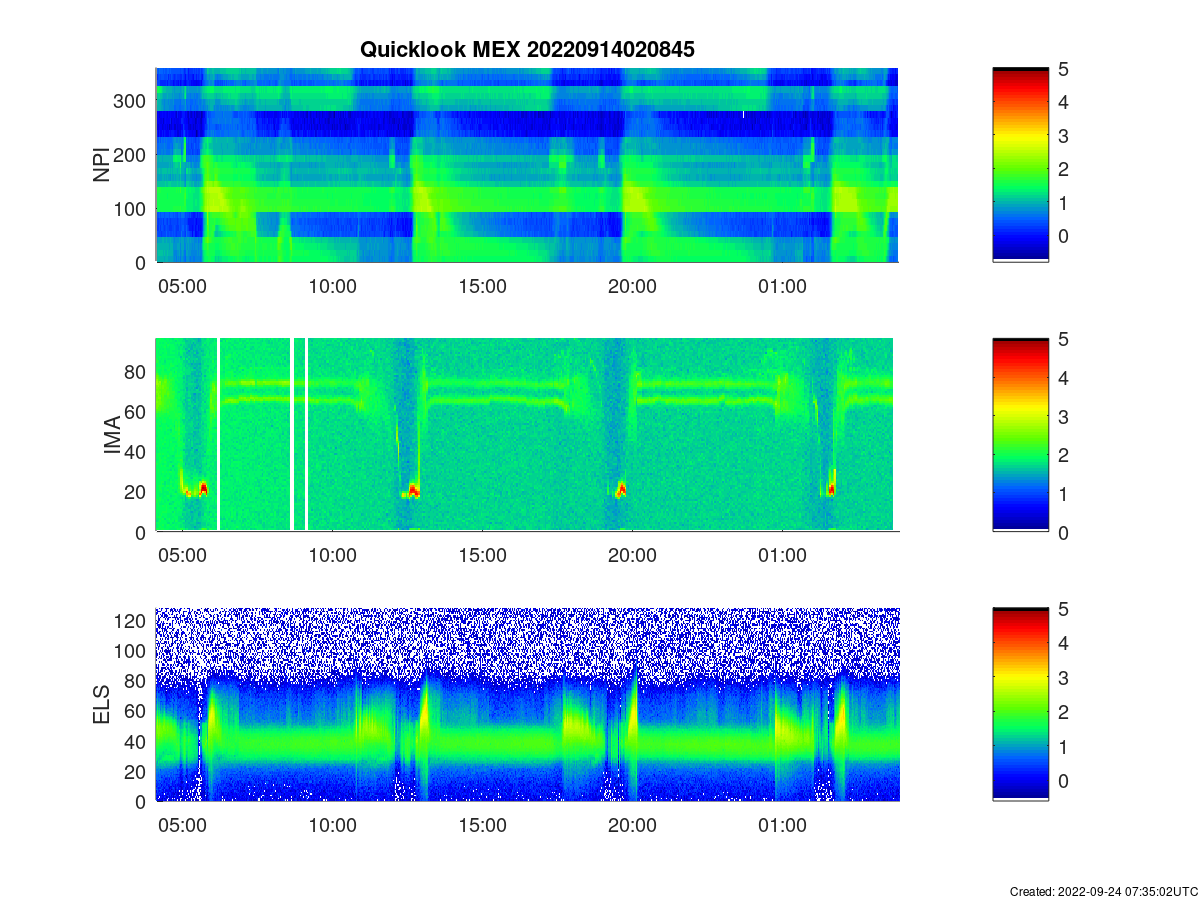Click the 3 label on the NPI colorbar
This screenshot has height=900, width=1200.
coord(1064,136)
